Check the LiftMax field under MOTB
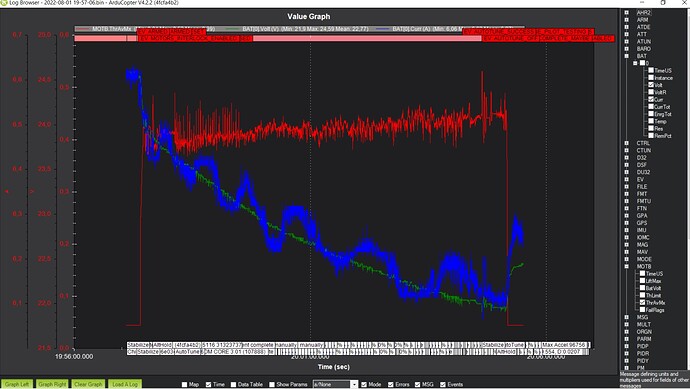The height and width of the screenshot is (389, 690). click(642, 281)
